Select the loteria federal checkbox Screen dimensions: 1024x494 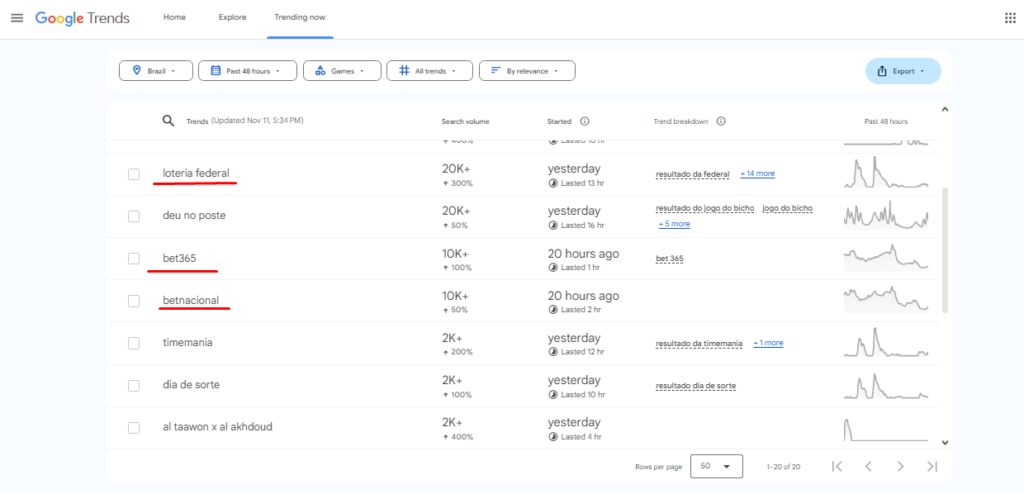tap(134, 174)
